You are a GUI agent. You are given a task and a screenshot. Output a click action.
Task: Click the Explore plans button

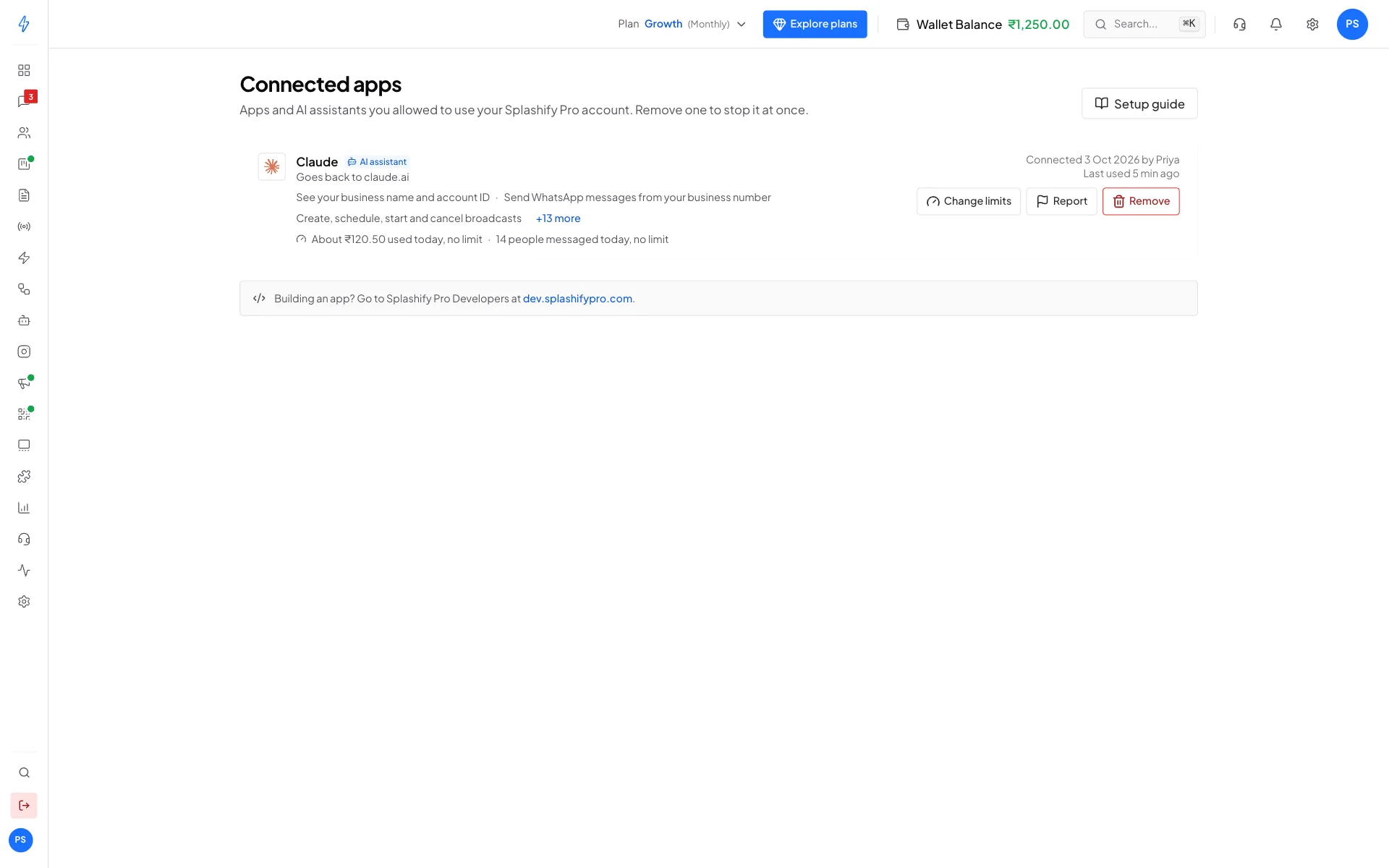pos(815,24)
